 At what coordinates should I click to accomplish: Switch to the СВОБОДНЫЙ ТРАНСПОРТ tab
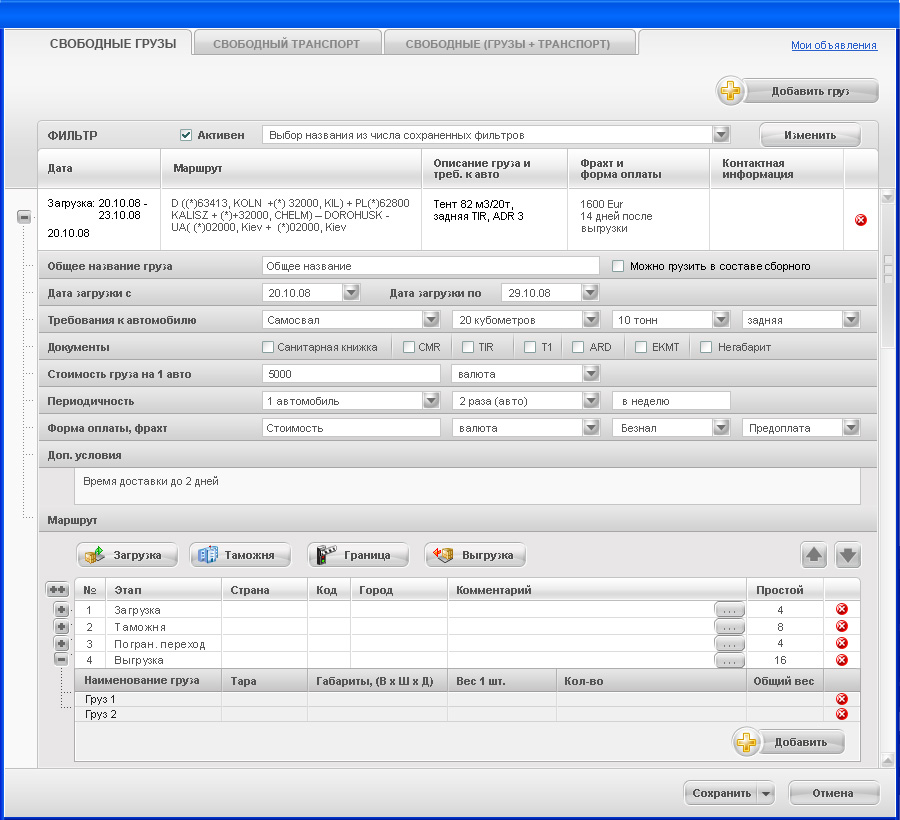286,44
